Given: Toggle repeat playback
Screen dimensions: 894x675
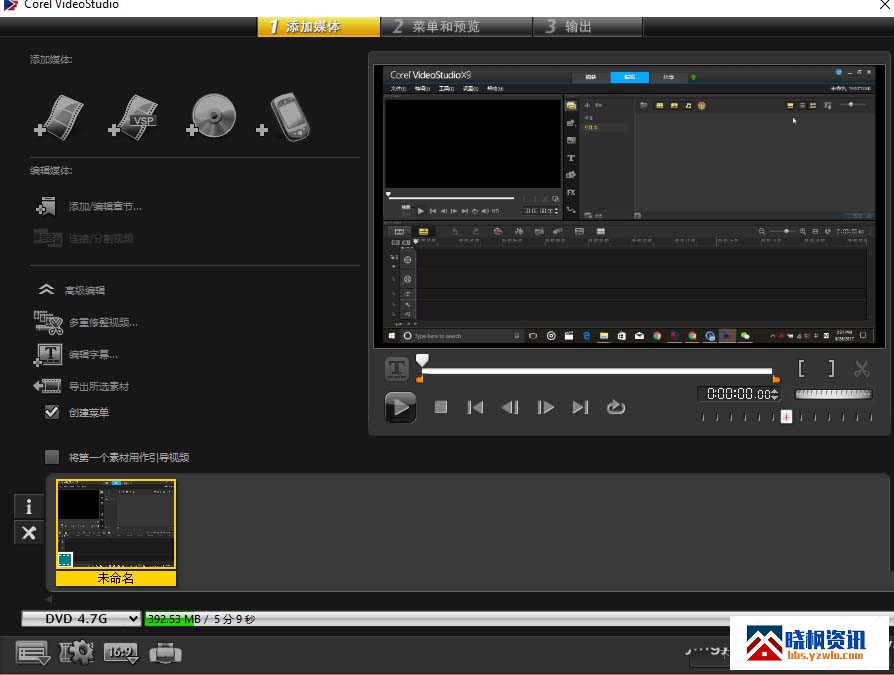Looking at the screenshot, I should (x=616, y=407).
